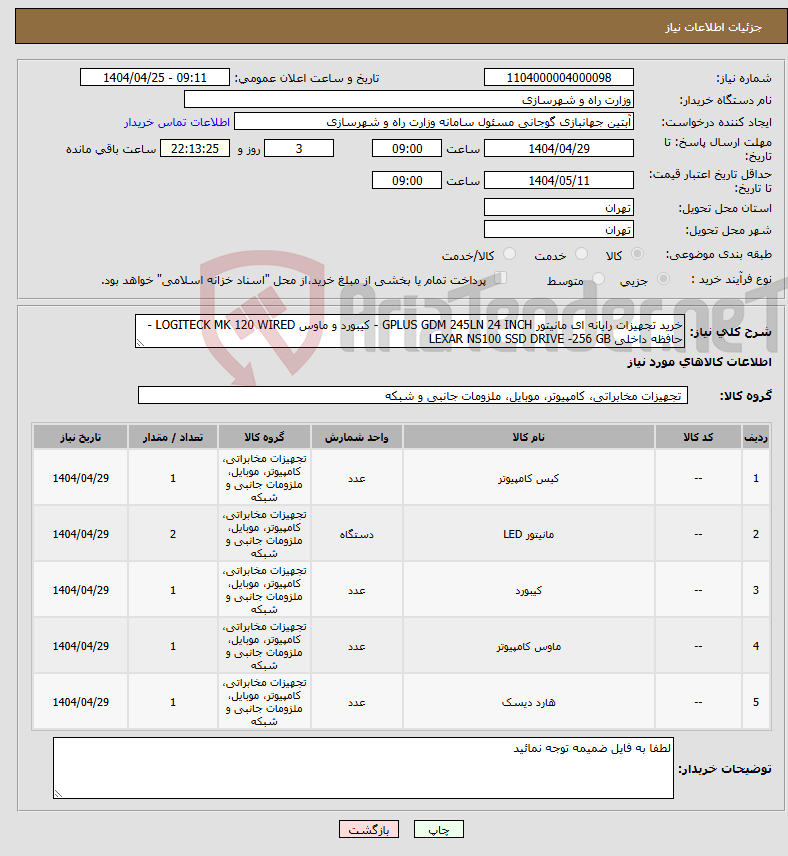
Task: Click the هارد دیسک item name
Action: [x=529, y=702]
